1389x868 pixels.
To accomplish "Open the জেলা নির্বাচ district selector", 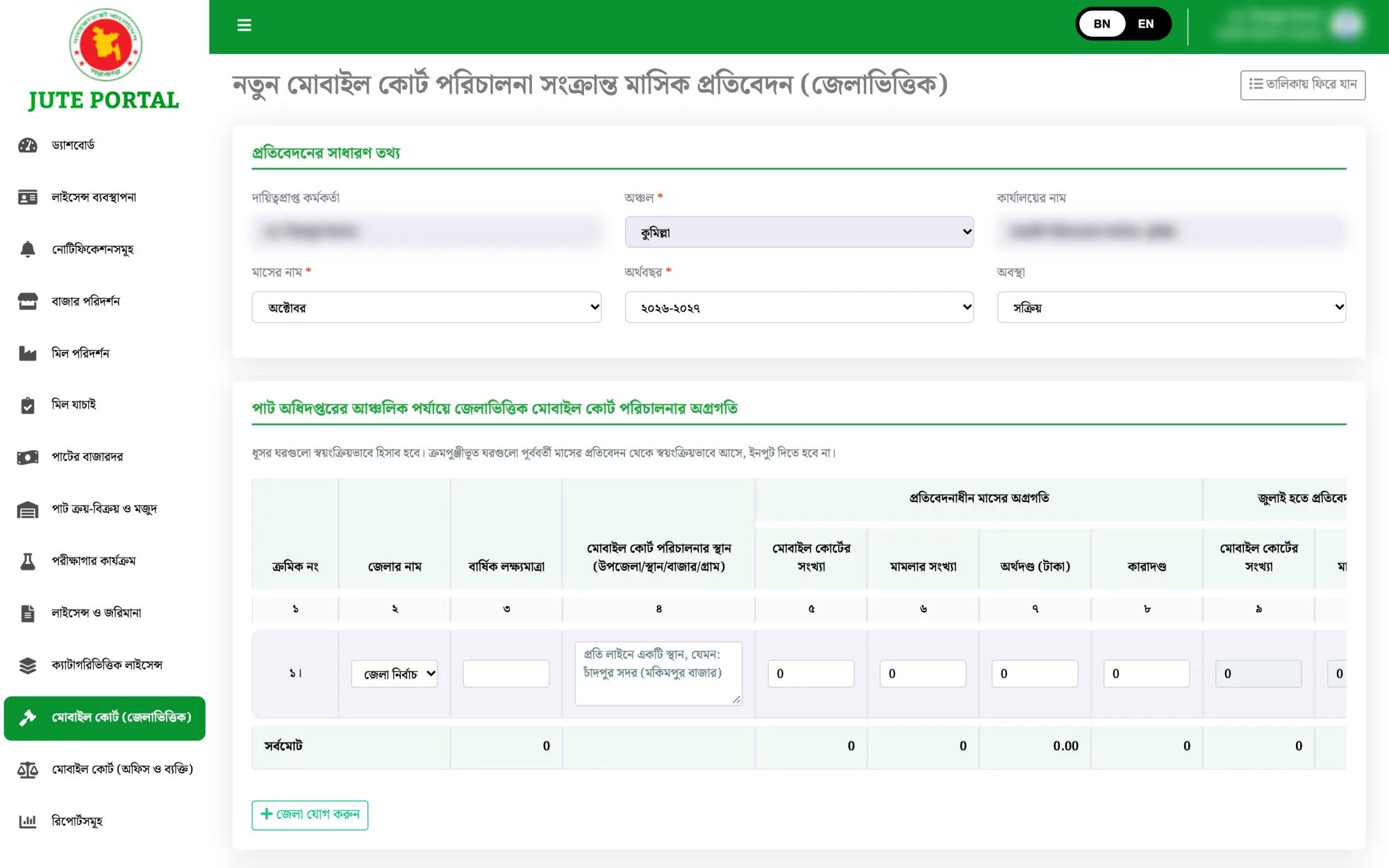I will 394,674.
